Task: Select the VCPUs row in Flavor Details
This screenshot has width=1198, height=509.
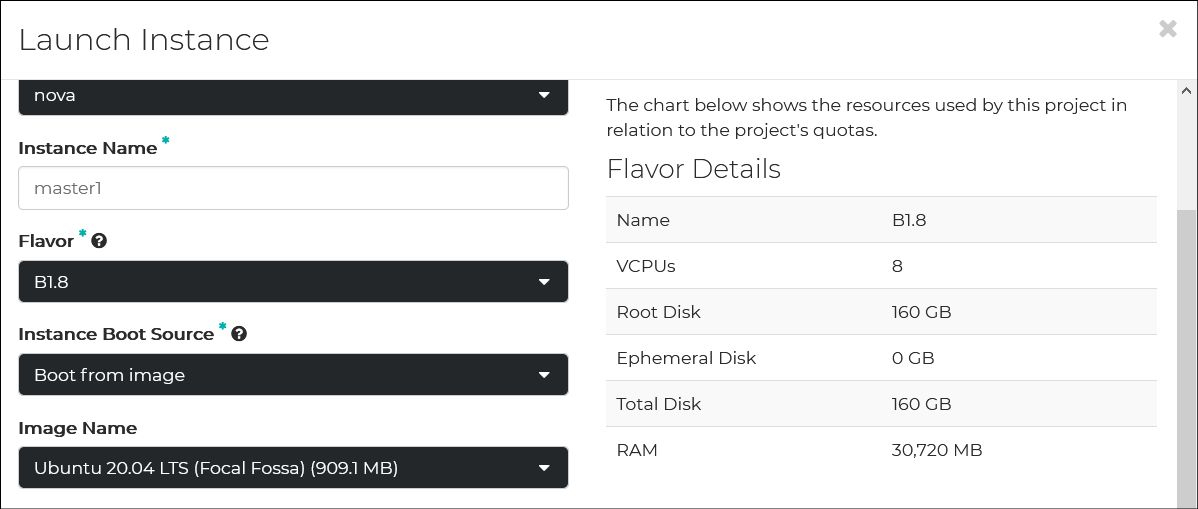Action: (881, 266)
